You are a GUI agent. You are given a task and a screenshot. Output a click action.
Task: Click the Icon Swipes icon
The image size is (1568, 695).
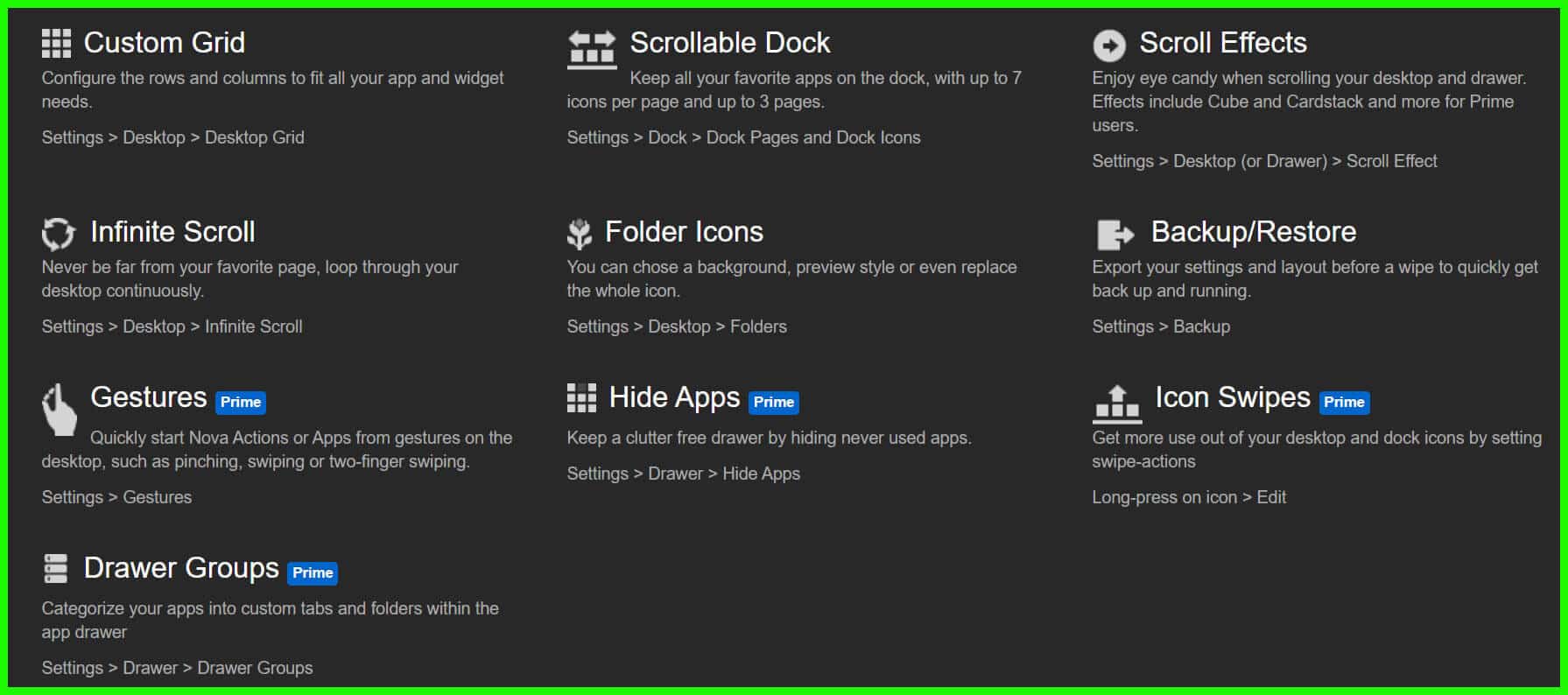pos(1117,403)
